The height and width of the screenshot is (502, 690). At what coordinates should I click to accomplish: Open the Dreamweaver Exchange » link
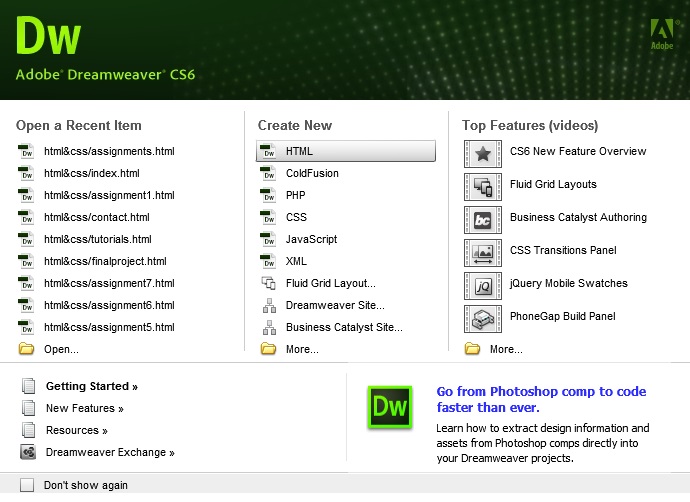pyautogui.click(x=110, y=452)
